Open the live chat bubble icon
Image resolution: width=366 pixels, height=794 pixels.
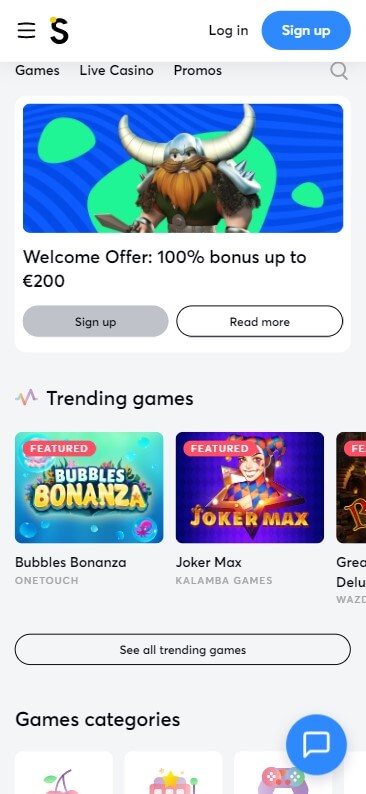click(316, 744)
